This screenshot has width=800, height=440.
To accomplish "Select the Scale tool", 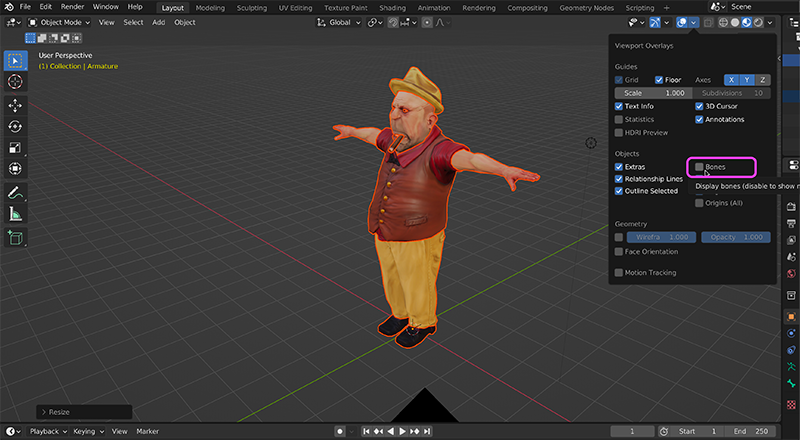I will 15,148.
